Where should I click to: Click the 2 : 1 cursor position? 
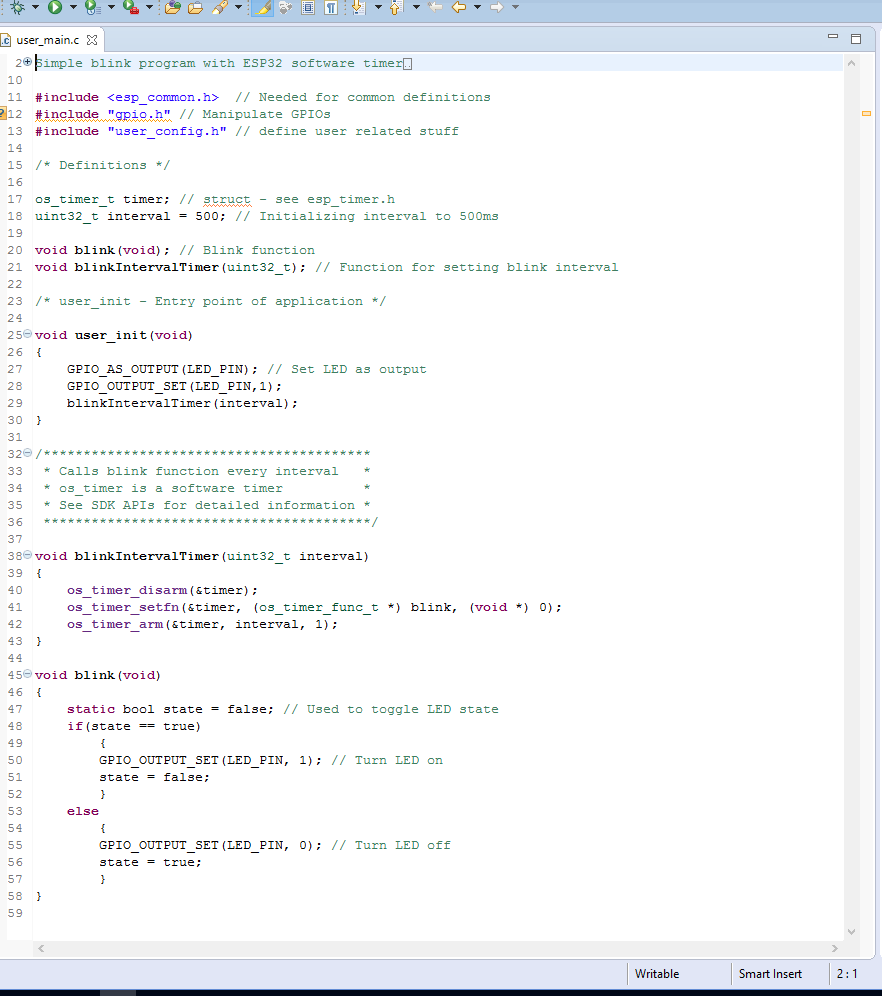(x=847, y=974)
